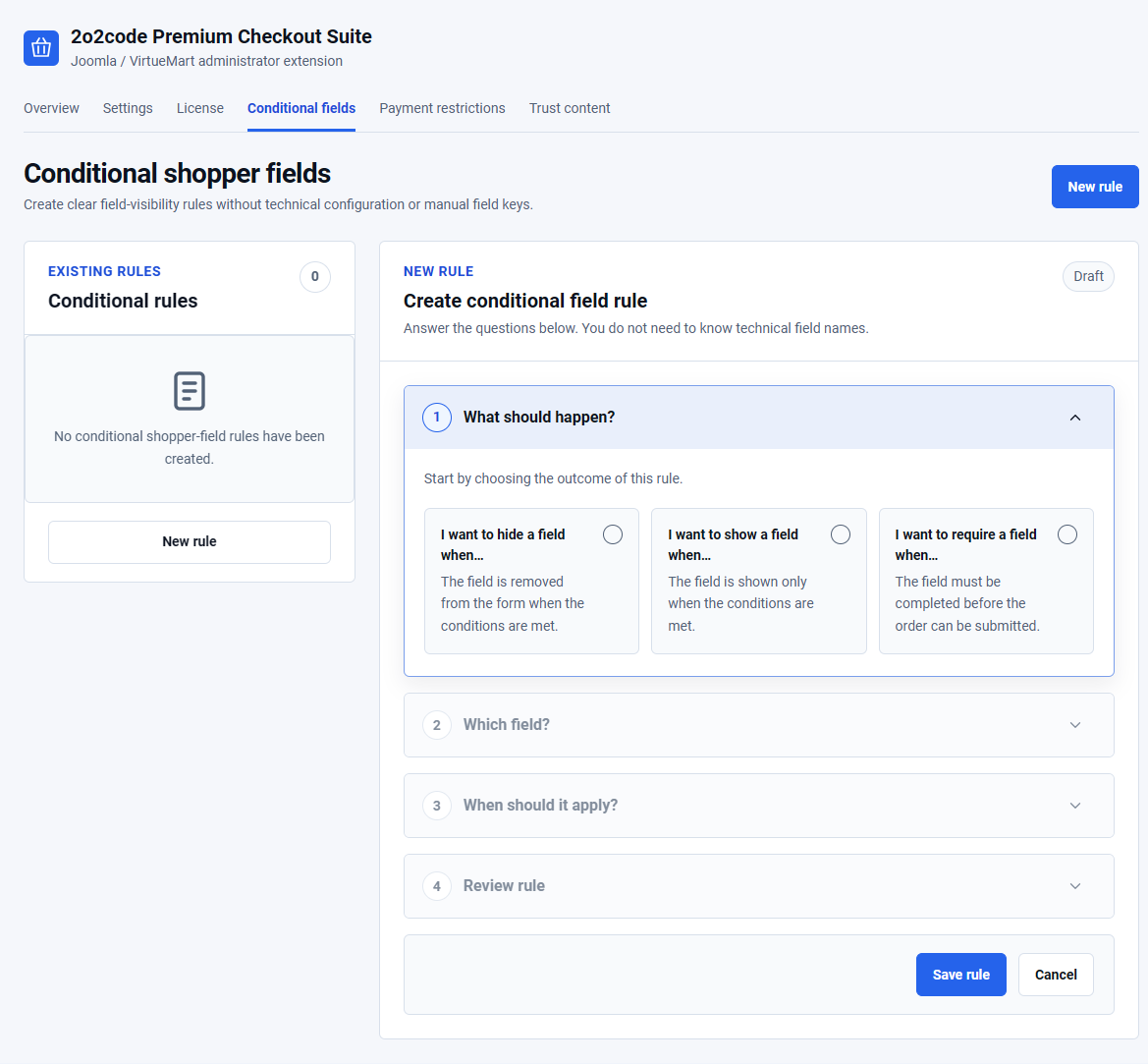The image size is (1148, 1064).
Task: Click No conditional shopper-field rules message
Action: [189, 447]
